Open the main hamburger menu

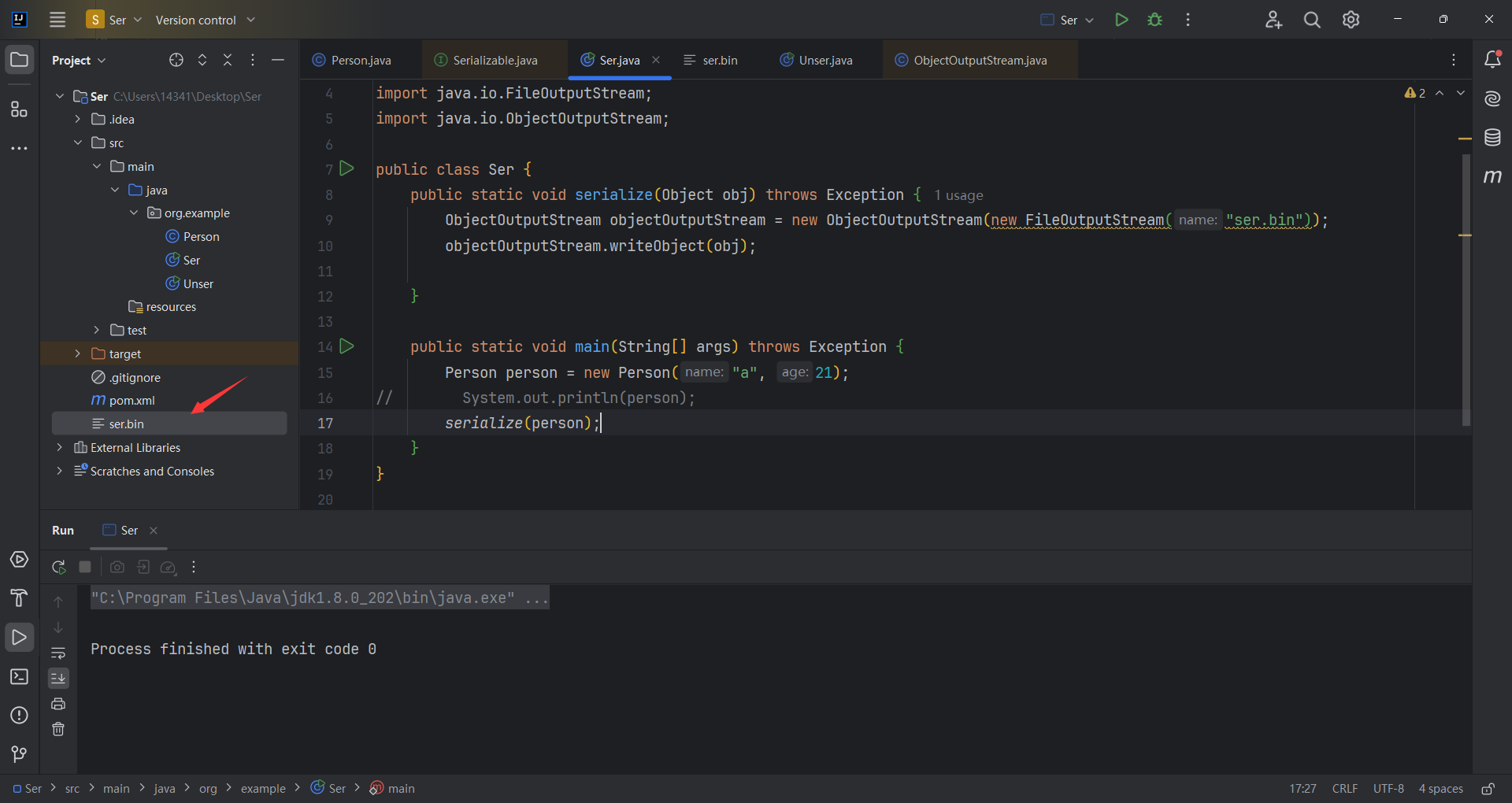click(57, 20)
